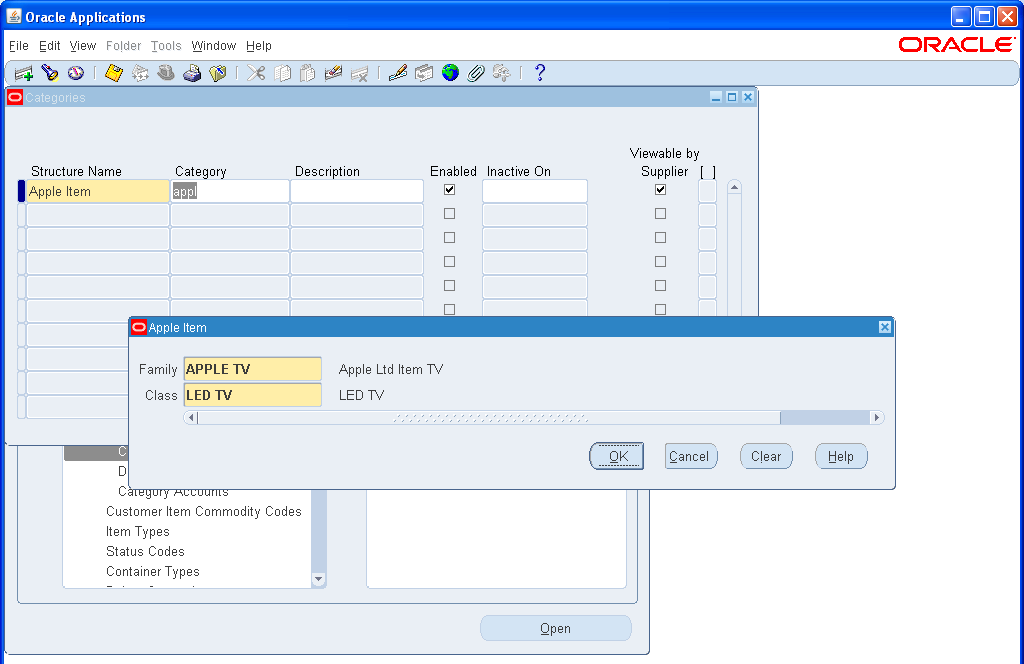Click the Close Form folder icon
Screen dimensions: 1024x664
pyautogui.click(x=217, y=73)
